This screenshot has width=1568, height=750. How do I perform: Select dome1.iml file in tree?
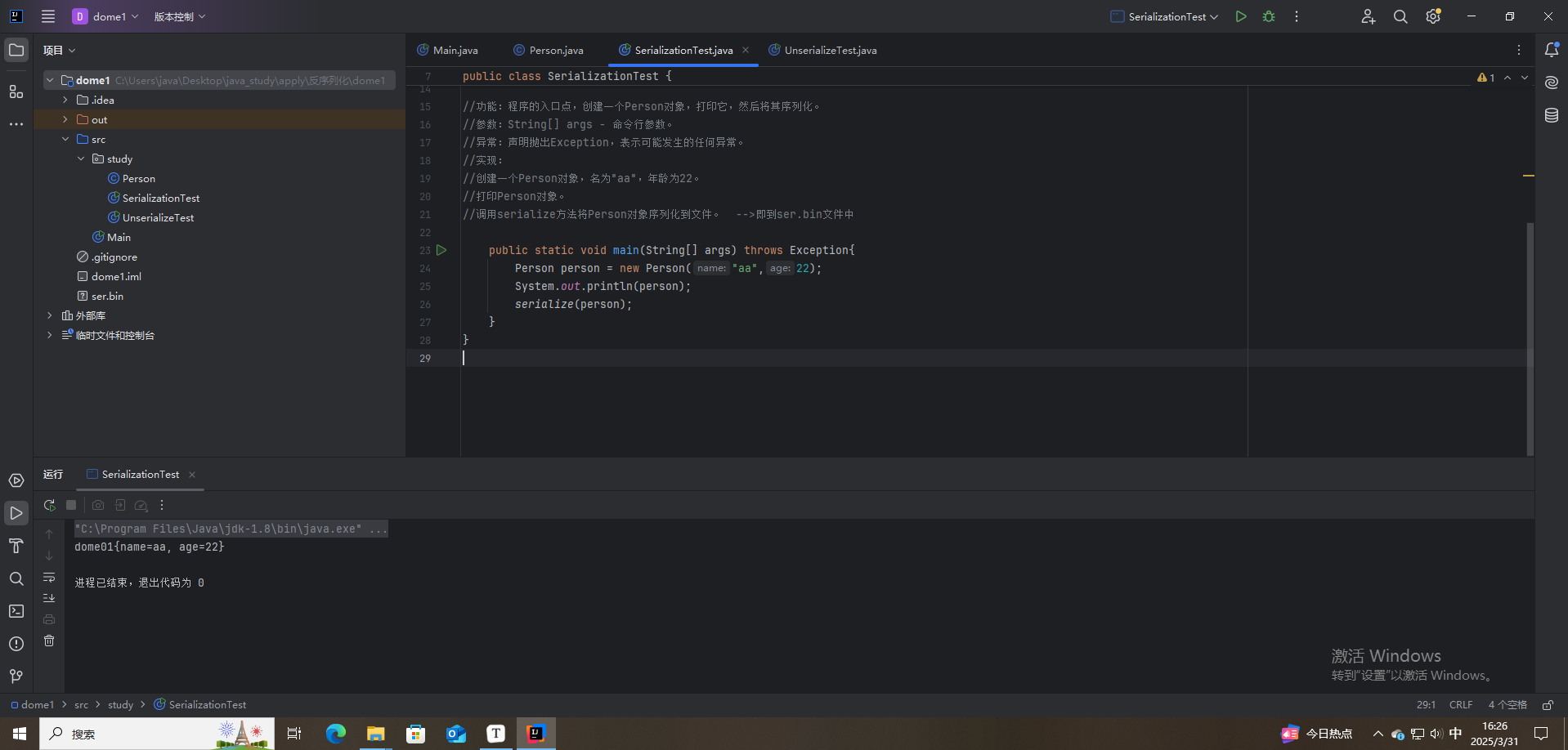pos(109,276)
